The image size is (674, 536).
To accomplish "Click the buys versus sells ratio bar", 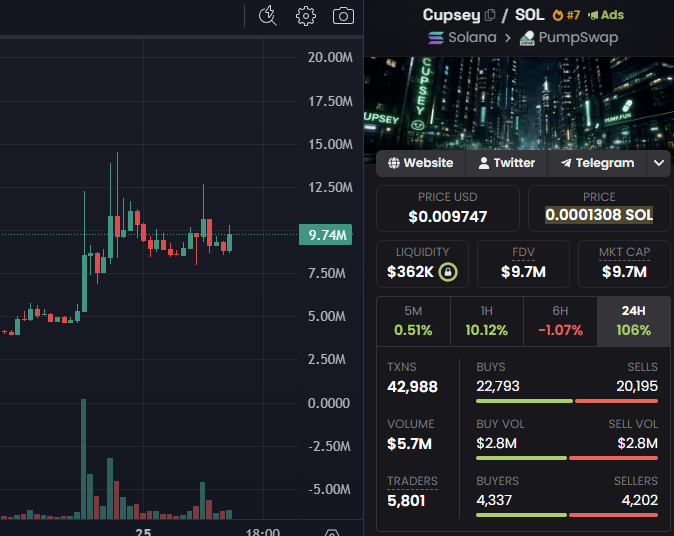I will tap(567, 401).
